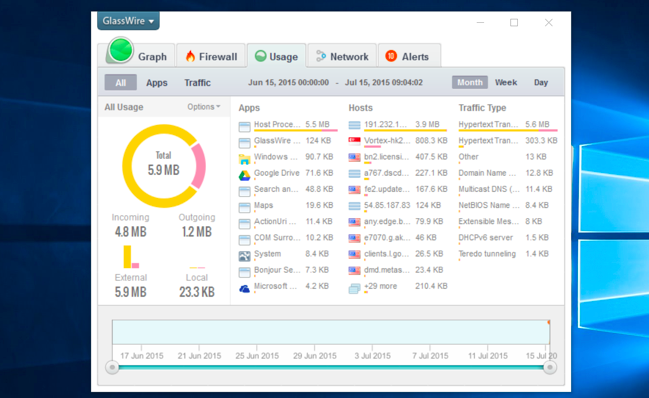This screenshot has width=649, height=398.
Task: Open the Network tab
Action: coord(342,56)
